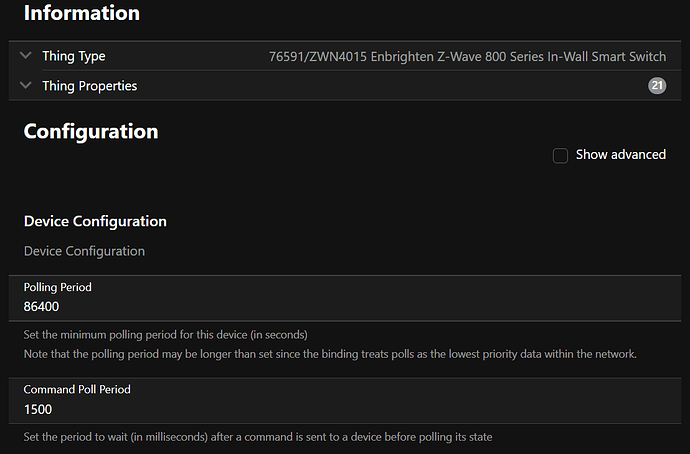Click the Thing Properties label
The image size is (690, 454).
pyautogui.click(x=90, y=86)
